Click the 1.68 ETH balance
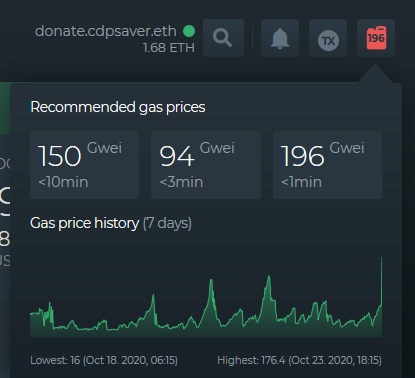 pos(169,48)
